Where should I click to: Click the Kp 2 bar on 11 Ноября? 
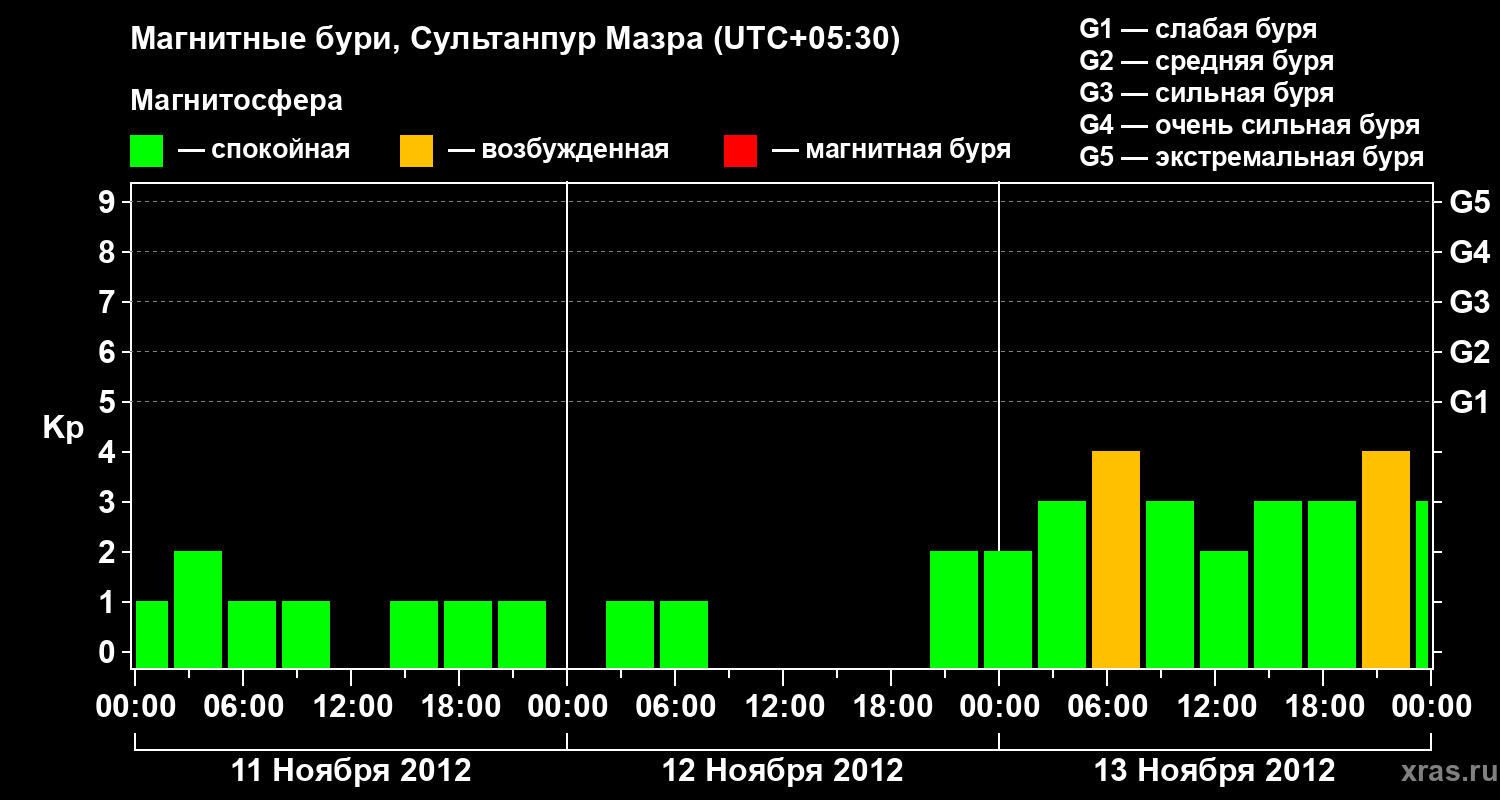coord(198,609)
